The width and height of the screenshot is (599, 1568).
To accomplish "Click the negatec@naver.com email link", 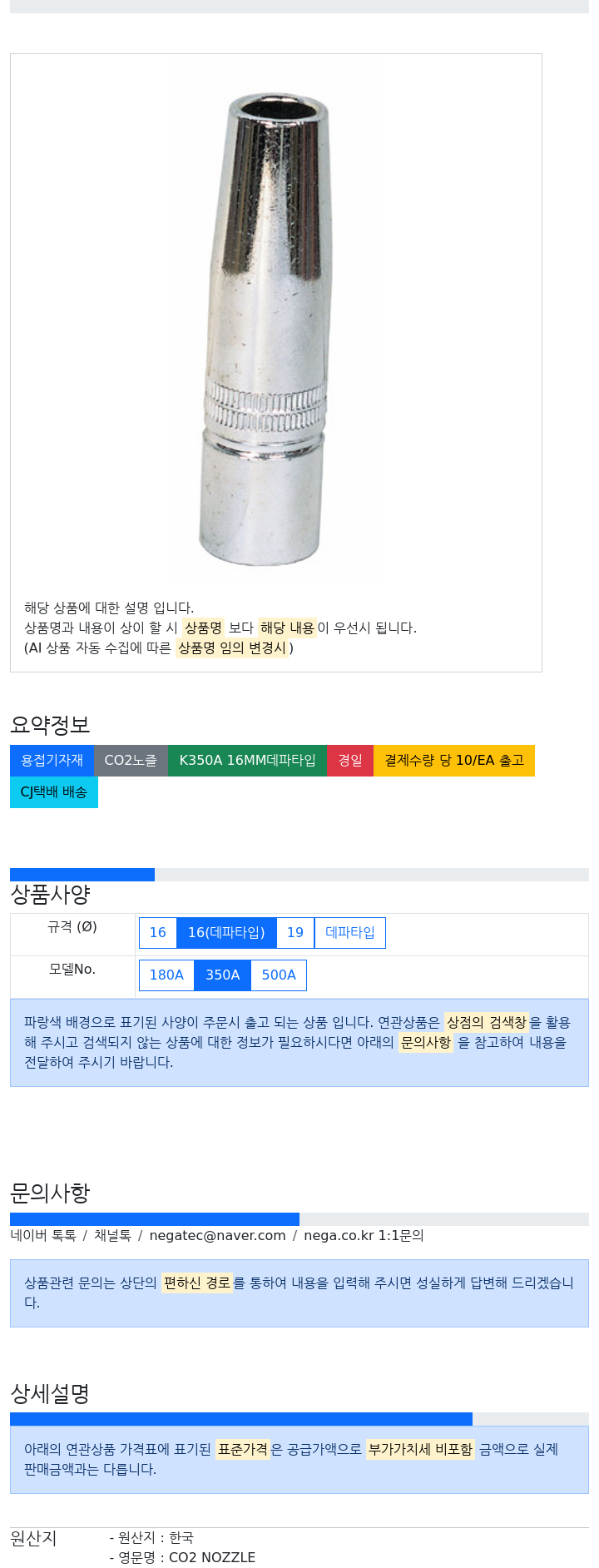I will tap(217, 1236).
